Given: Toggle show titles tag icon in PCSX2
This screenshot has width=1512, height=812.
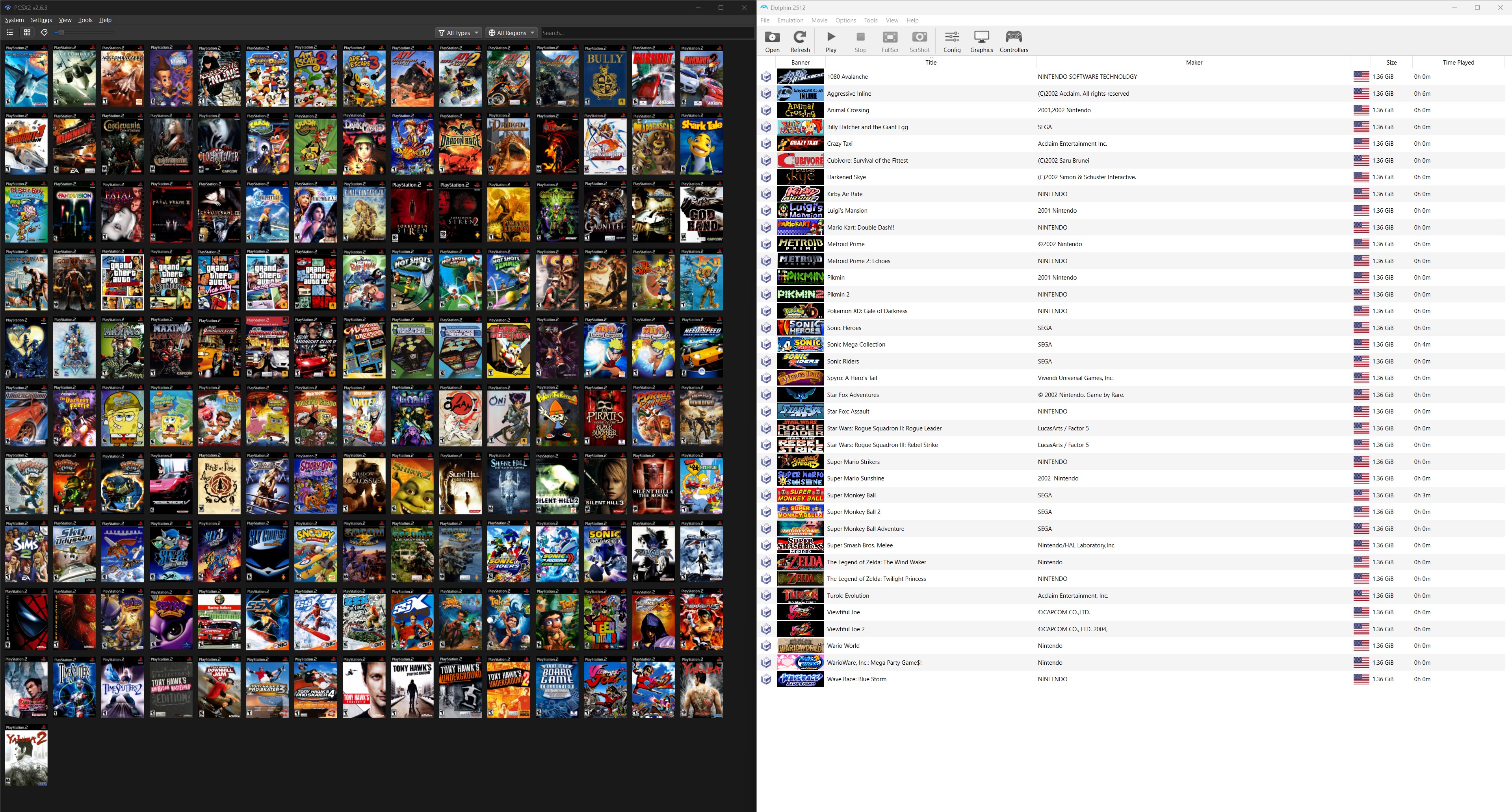Looking at the screenshot, I should pos(44,33).
